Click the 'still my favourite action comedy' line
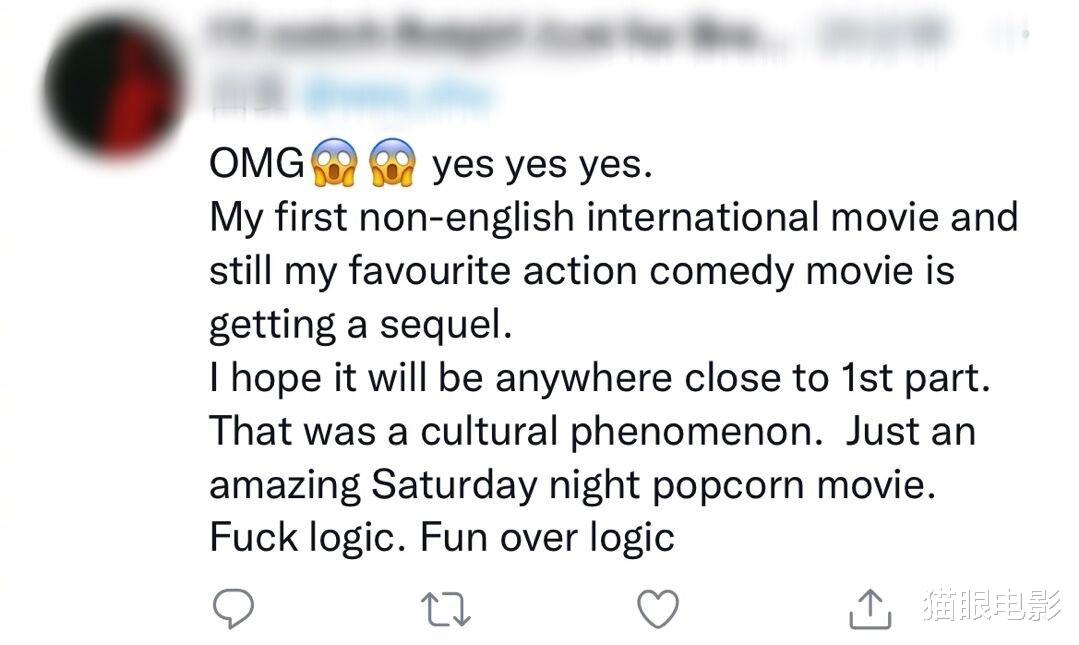 pos(582,270)
